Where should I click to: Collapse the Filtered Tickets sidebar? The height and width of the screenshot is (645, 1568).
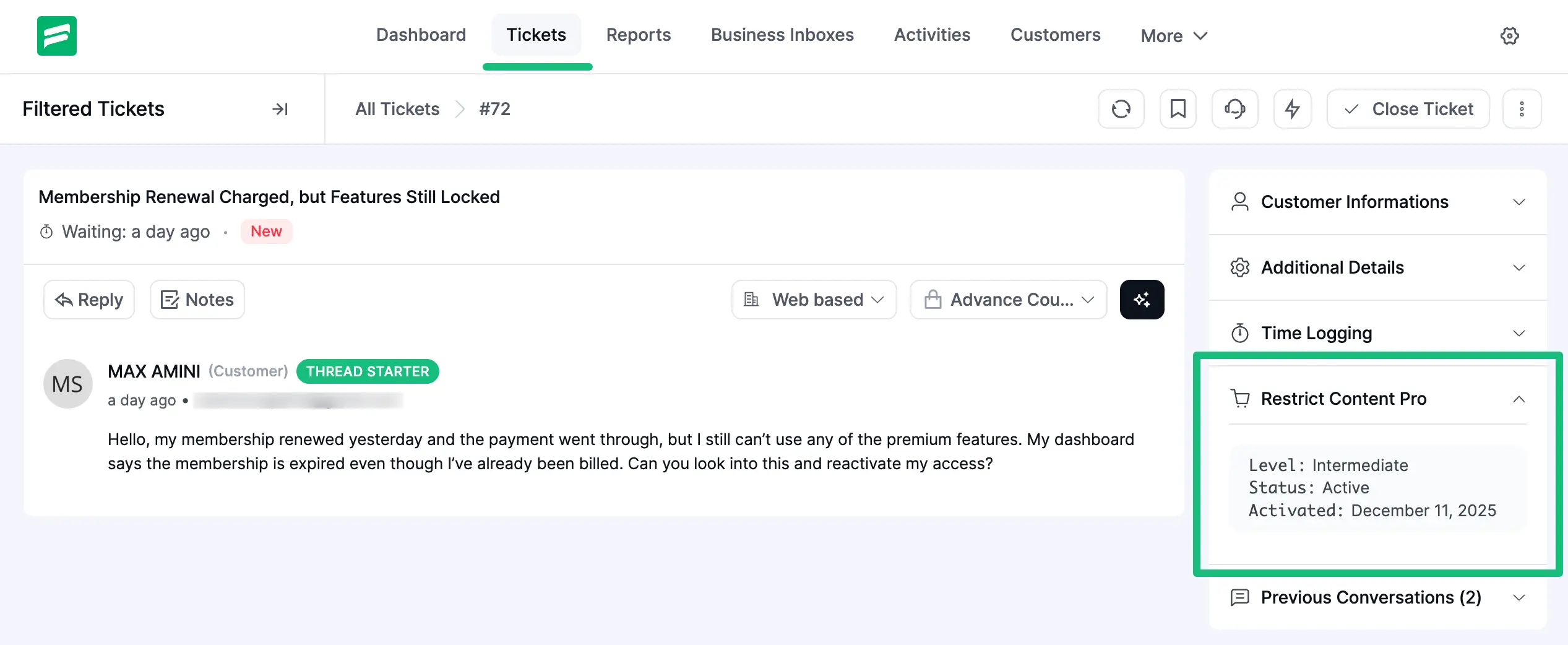coord(280,109)
